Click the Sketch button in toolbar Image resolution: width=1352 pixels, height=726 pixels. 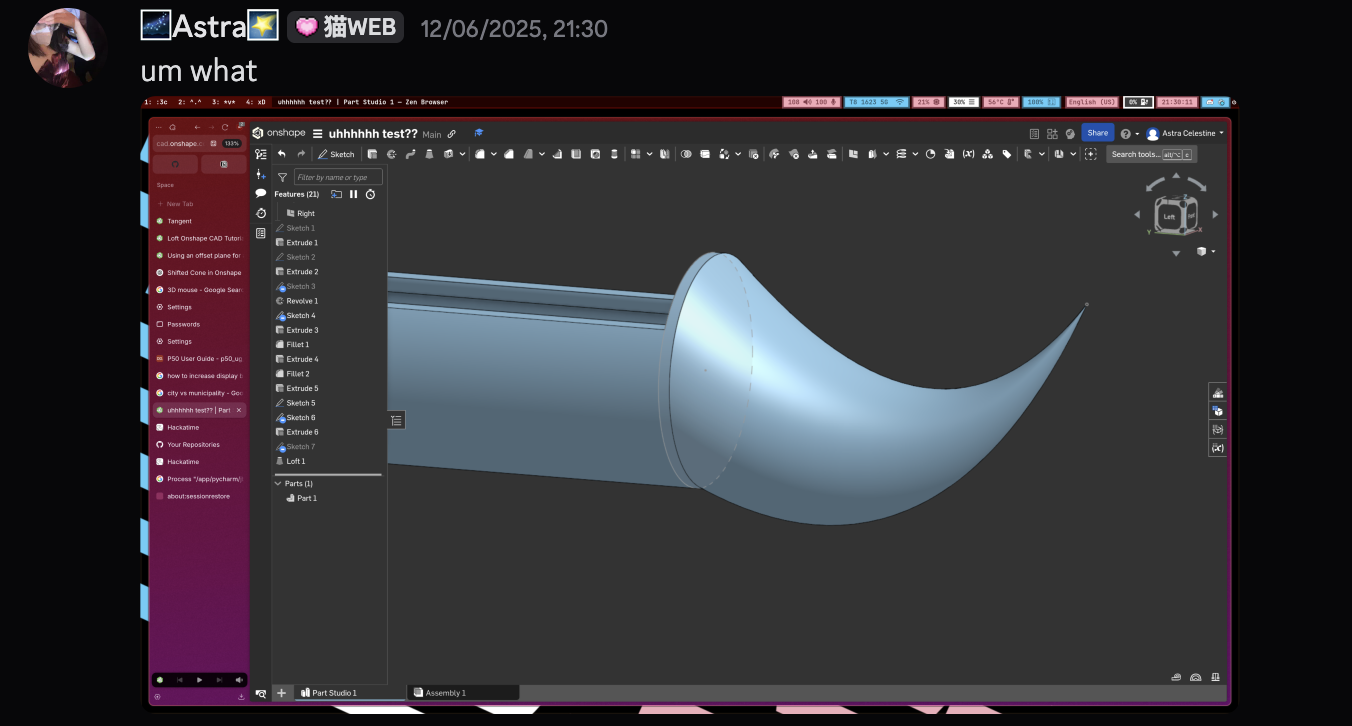[336, 154]
